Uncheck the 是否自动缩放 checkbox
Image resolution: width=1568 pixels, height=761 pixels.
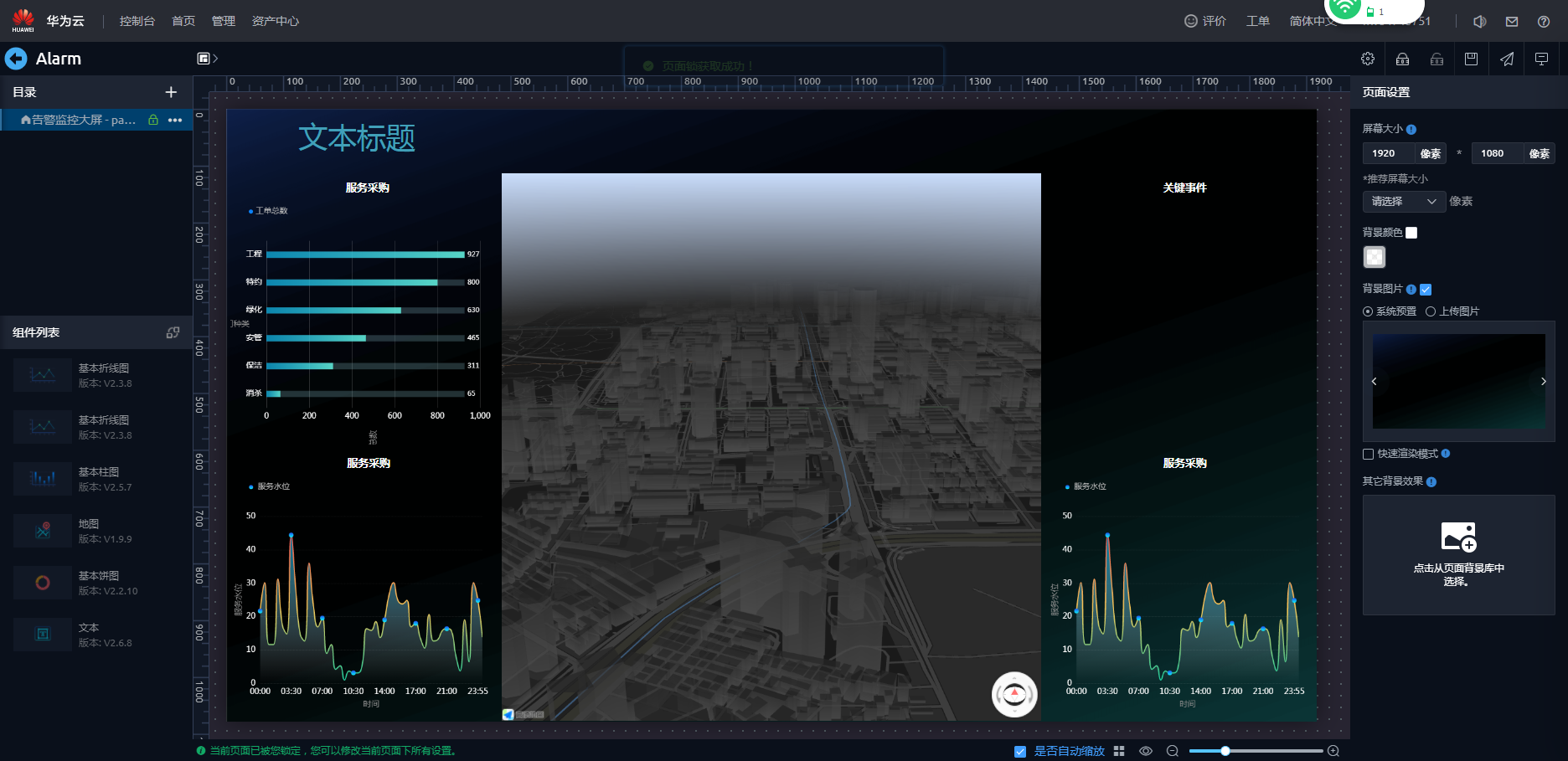pyautogui.click(x=1020, y=752)
